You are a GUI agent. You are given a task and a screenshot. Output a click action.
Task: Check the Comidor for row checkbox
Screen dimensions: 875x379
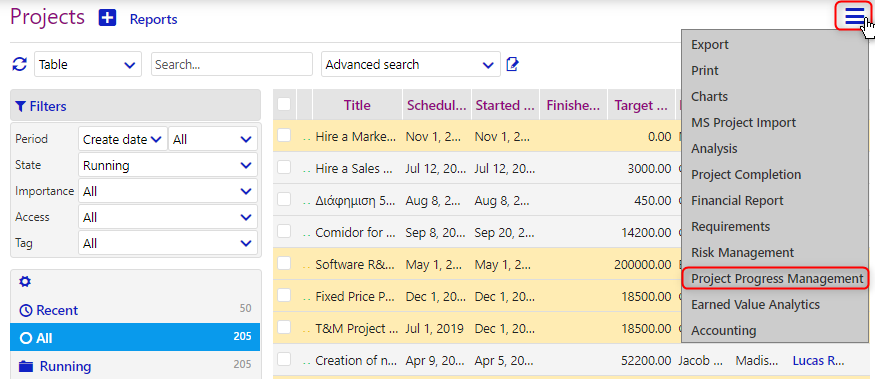point(284,231)
